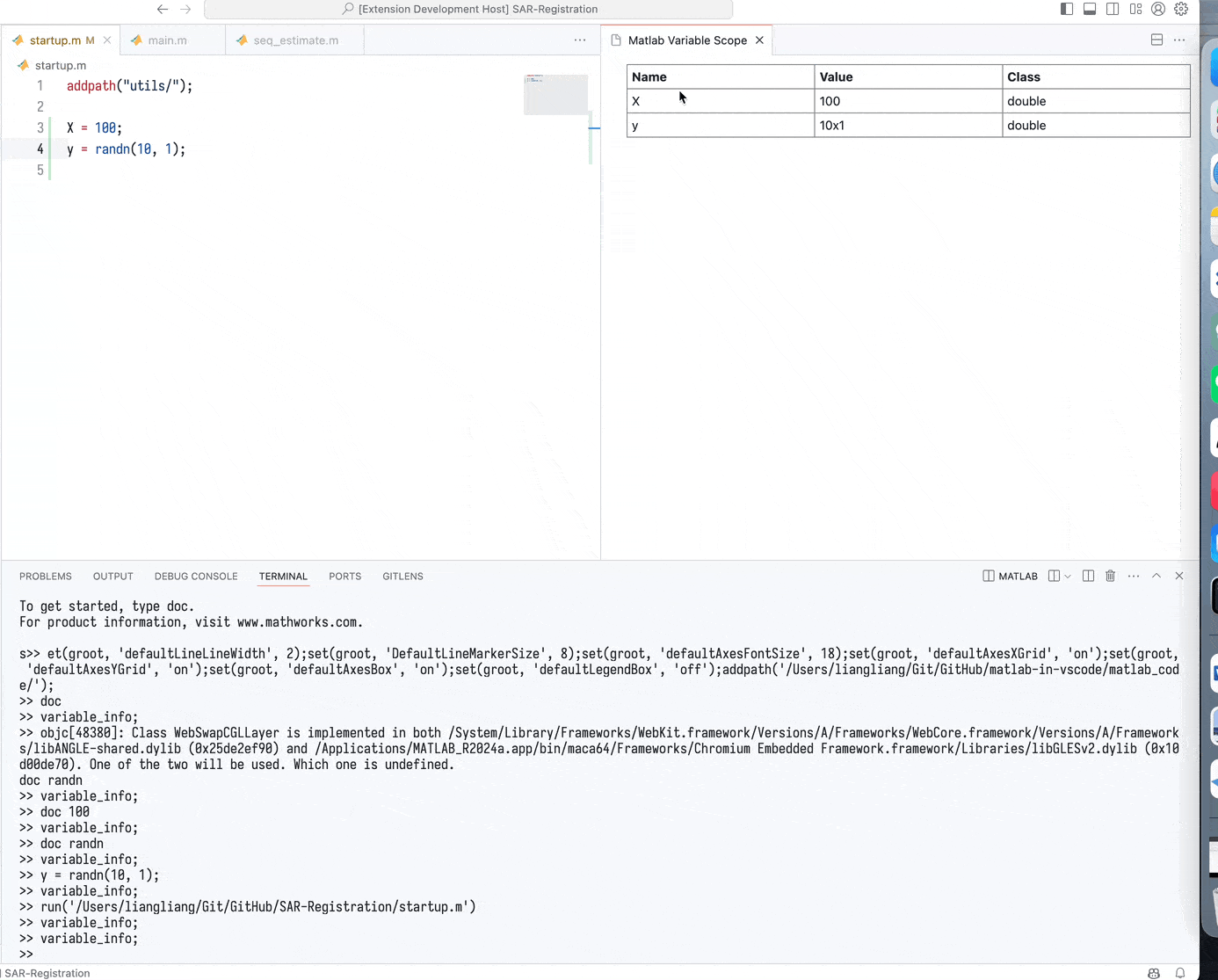Image resolution: width=1218 pixels, height=980 pixels.
Task: Maximize panel with the up chevron
Action: (x=1156, y=577)
